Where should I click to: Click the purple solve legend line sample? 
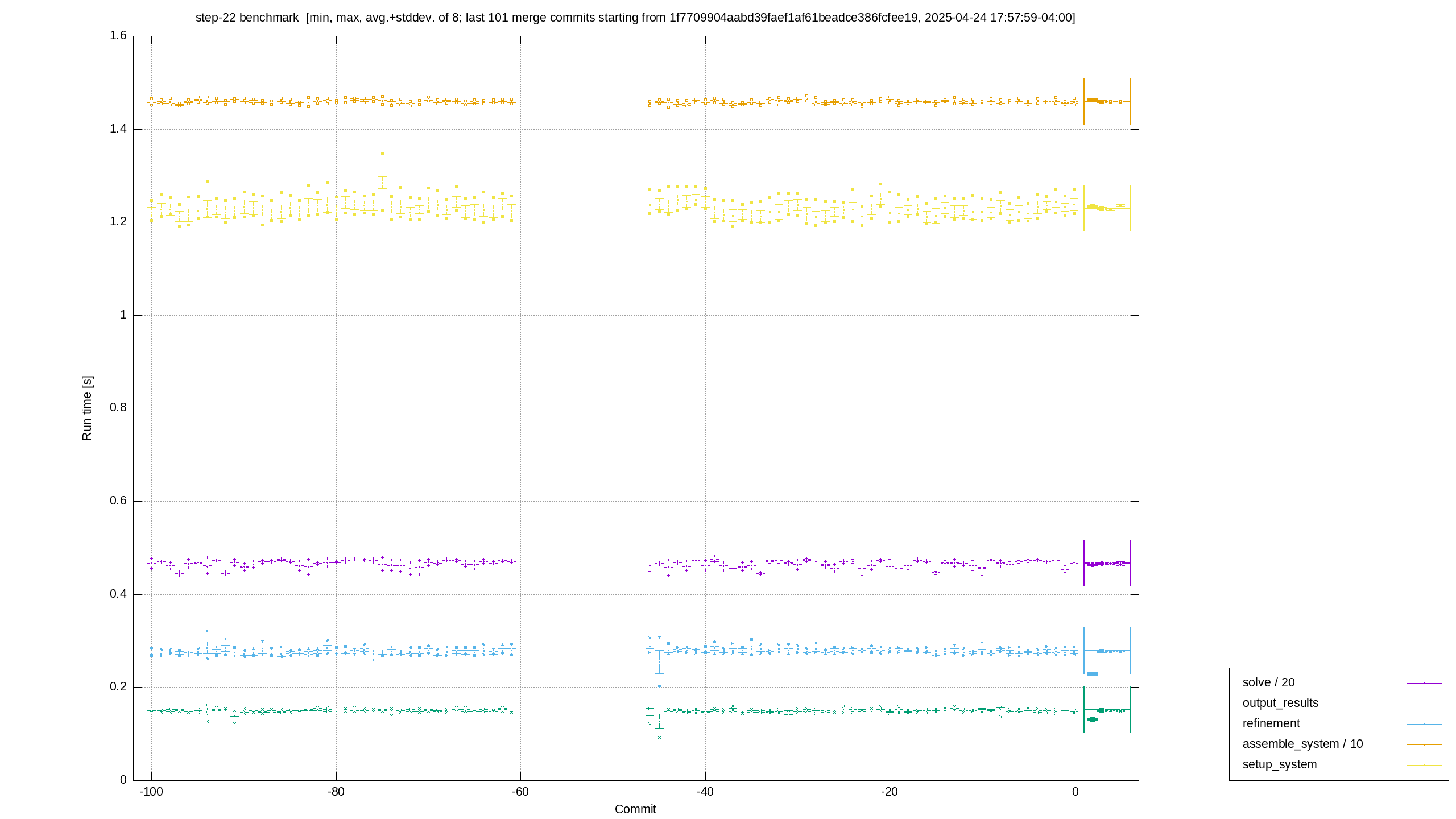pos(1424,683)
